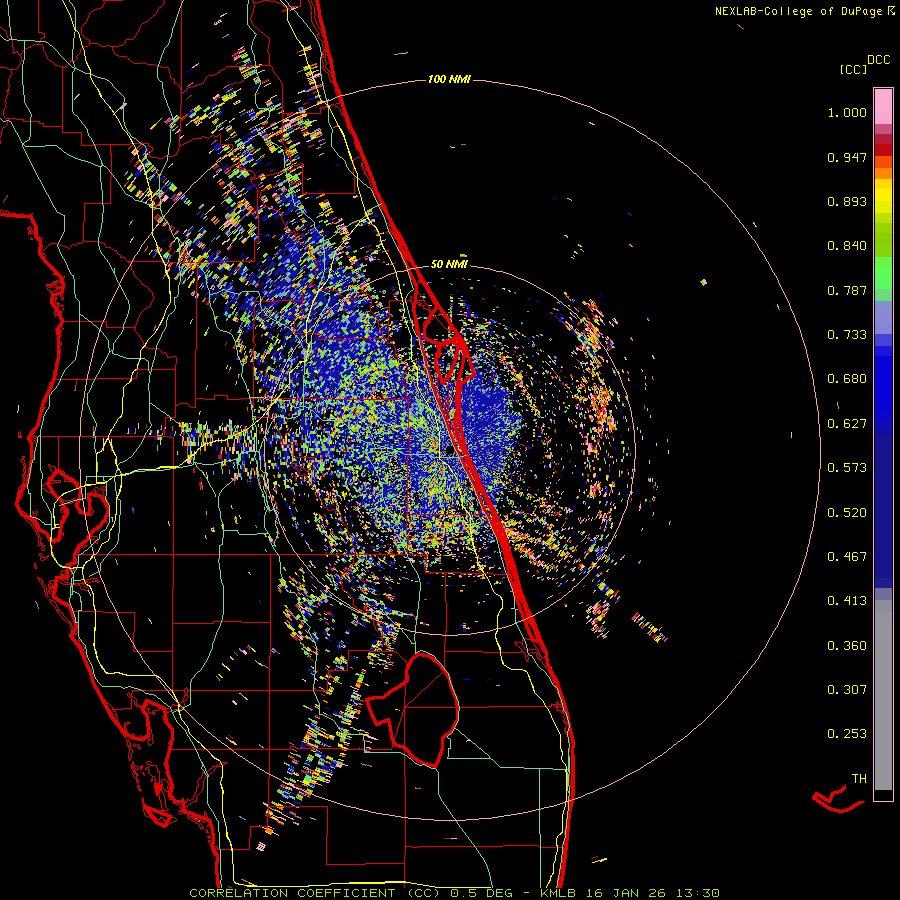
Task: Select the 0.467 scale value
Action: point(847,557)
